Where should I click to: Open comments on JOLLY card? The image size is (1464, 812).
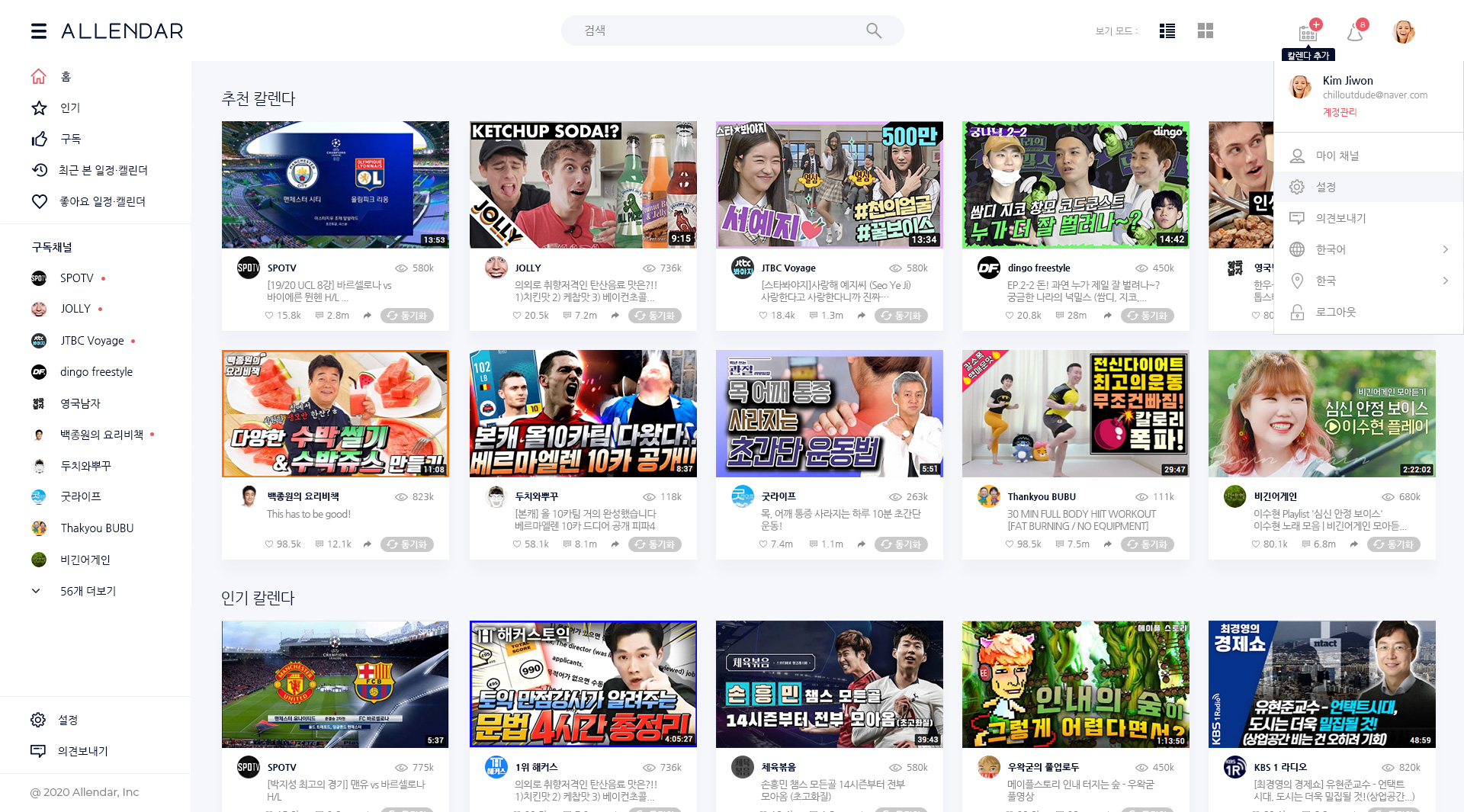click(x=567, y=315)
